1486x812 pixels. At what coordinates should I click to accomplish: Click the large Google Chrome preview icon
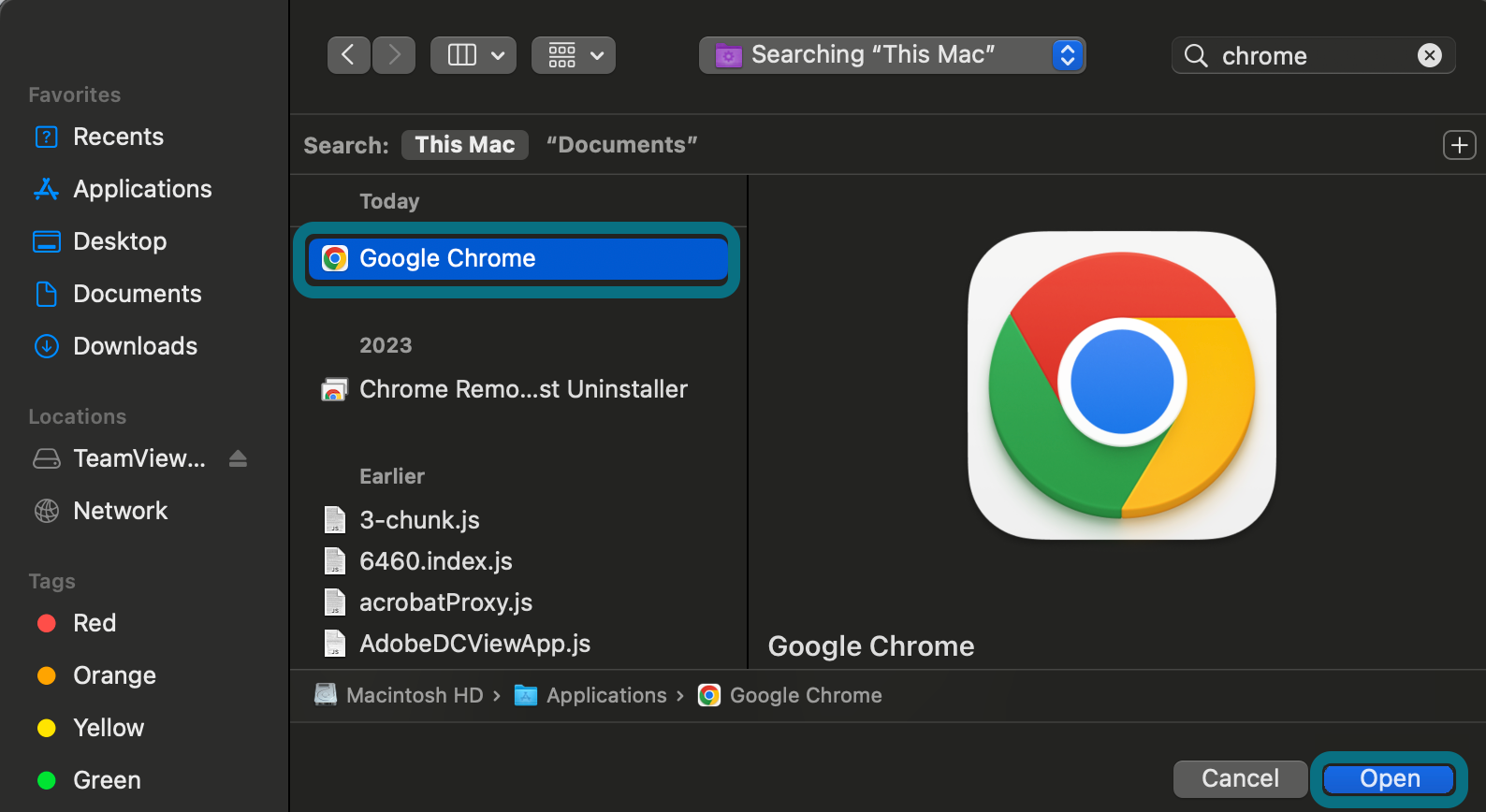1121,385
